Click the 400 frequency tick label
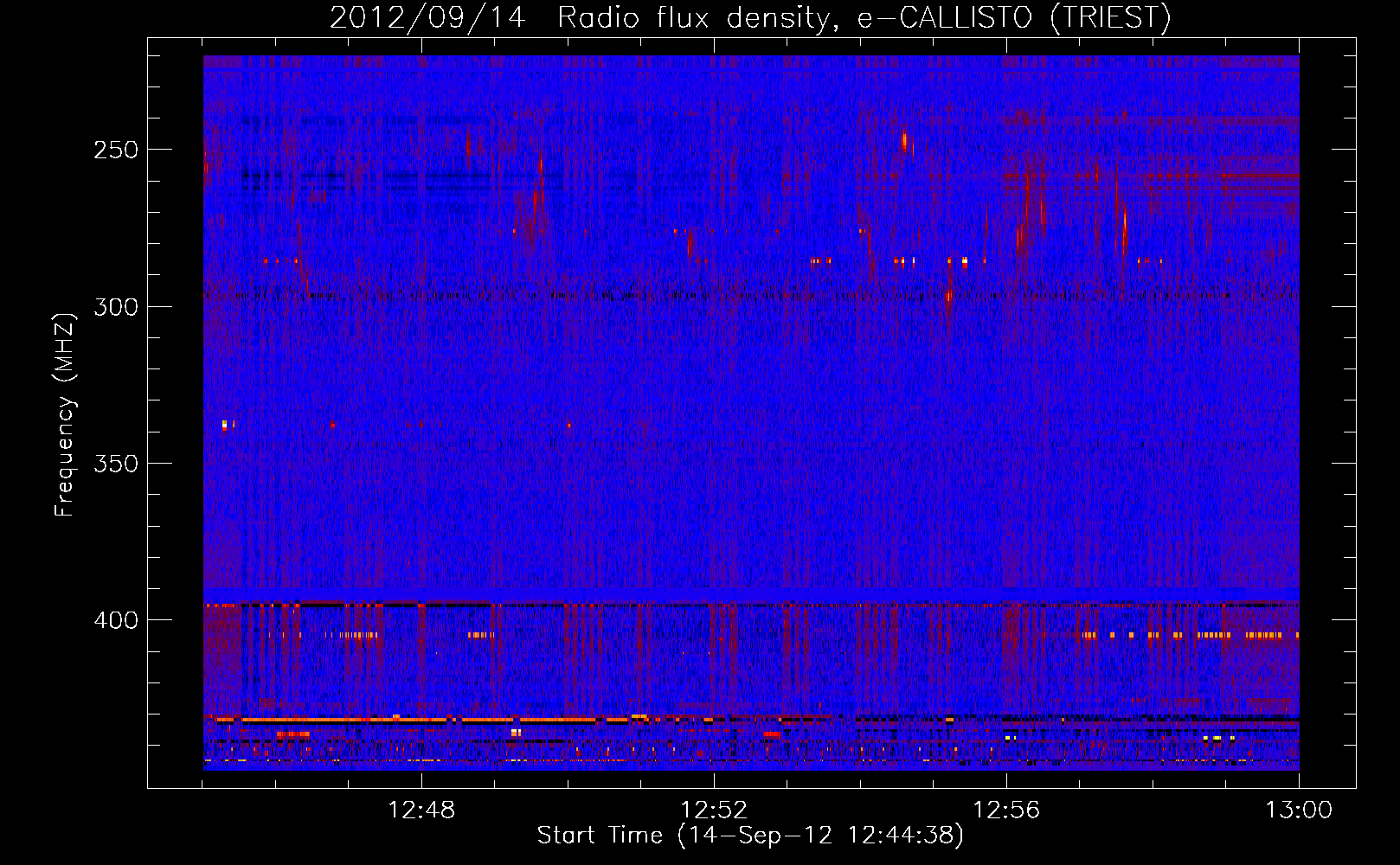The image size is (1400, 865). 116,620
